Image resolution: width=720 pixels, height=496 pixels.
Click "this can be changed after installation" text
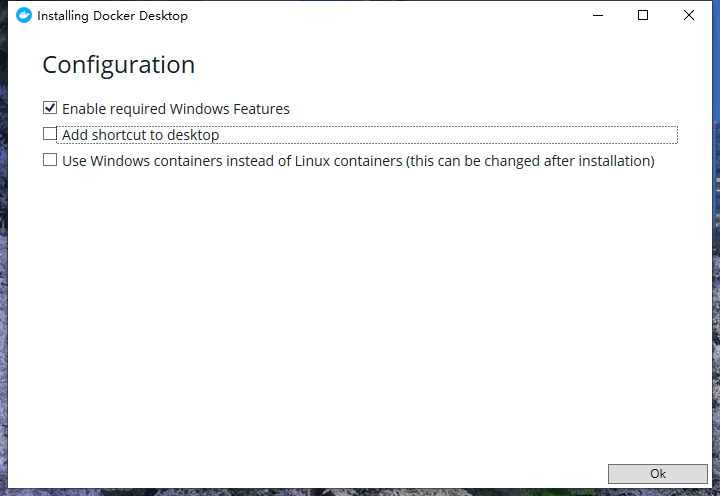tap(530, 161)
